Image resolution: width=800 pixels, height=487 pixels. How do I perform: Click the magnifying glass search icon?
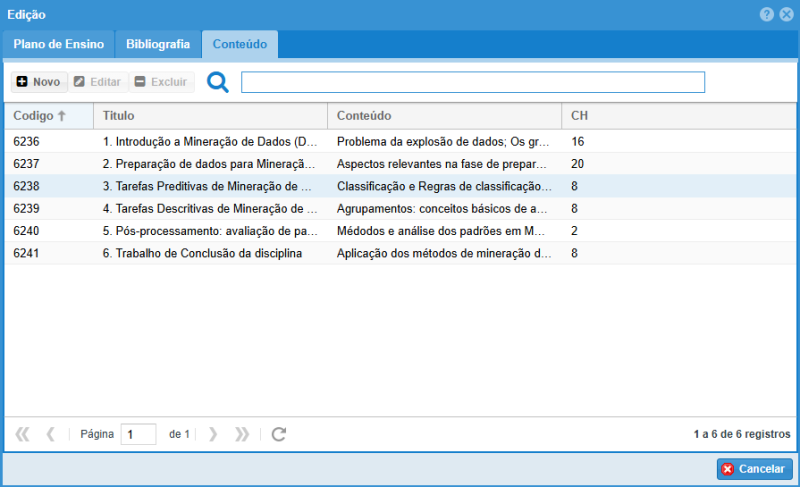[217, 82]
